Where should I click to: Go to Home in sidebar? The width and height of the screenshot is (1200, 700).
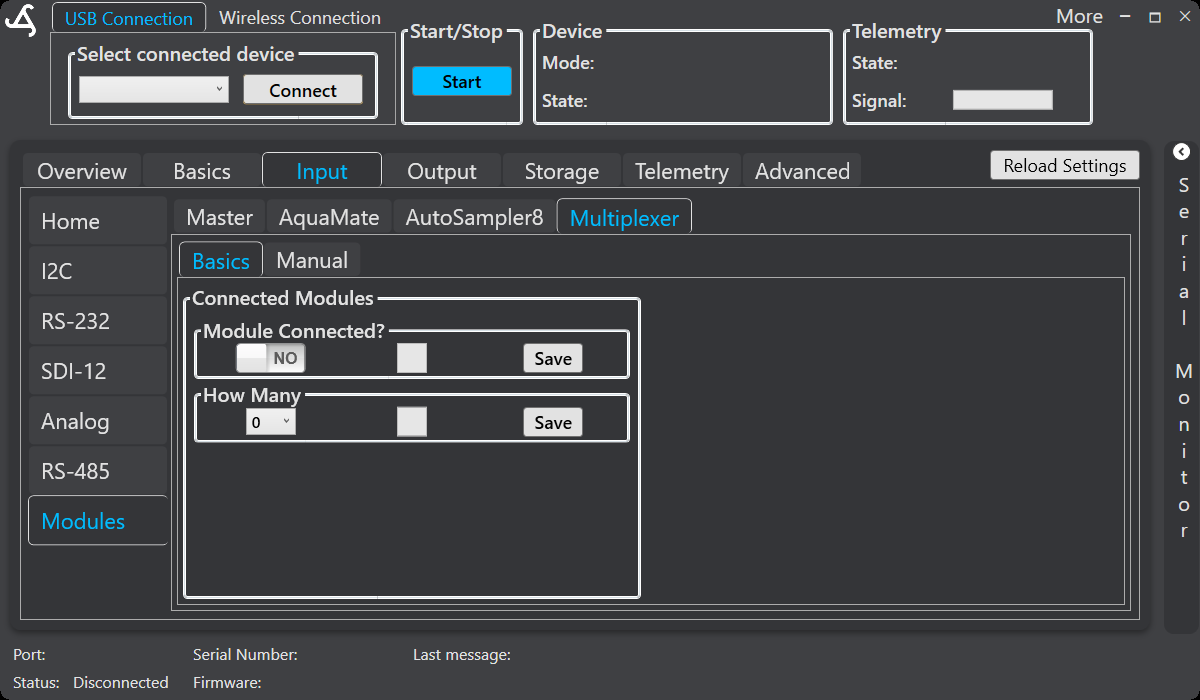coord(98,221)
